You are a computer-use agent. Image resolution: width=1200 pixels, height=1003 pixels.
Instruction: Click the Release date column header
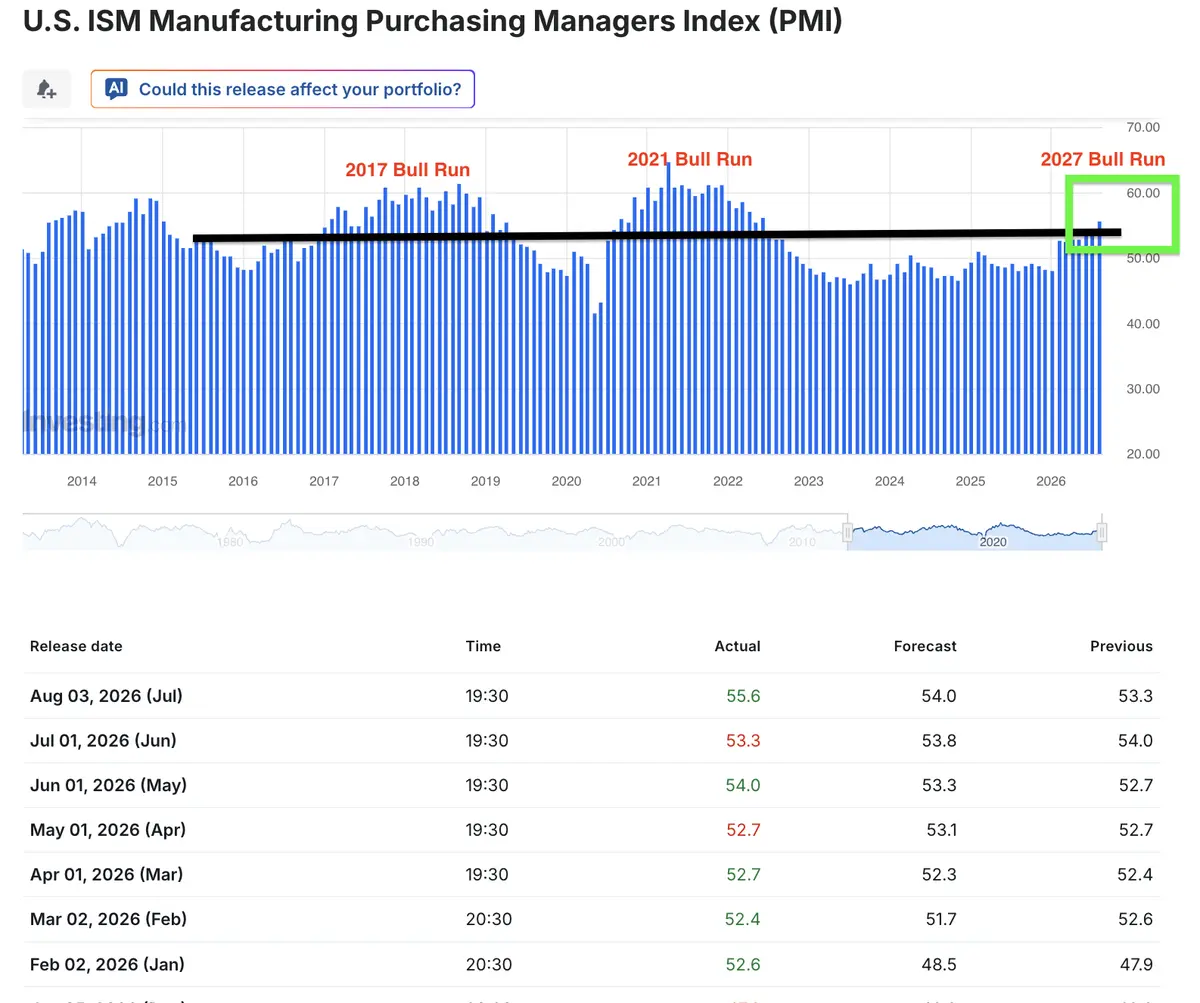tap(76, 646)
